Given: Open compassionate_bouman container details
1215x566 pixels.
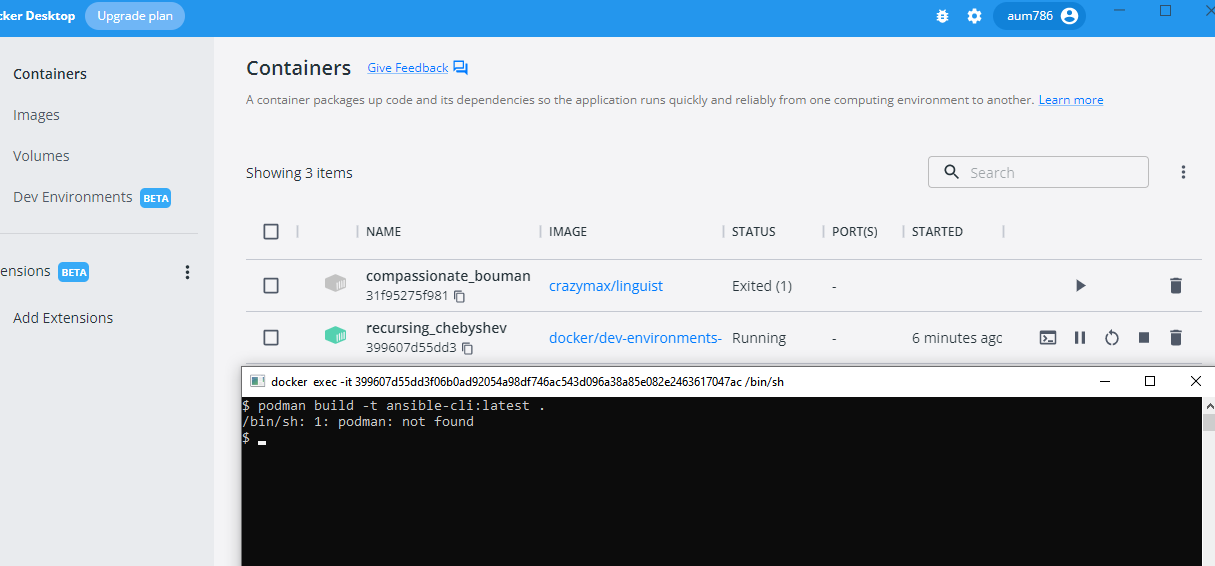Looking at the screenshot, I should [x=448, y=275].
